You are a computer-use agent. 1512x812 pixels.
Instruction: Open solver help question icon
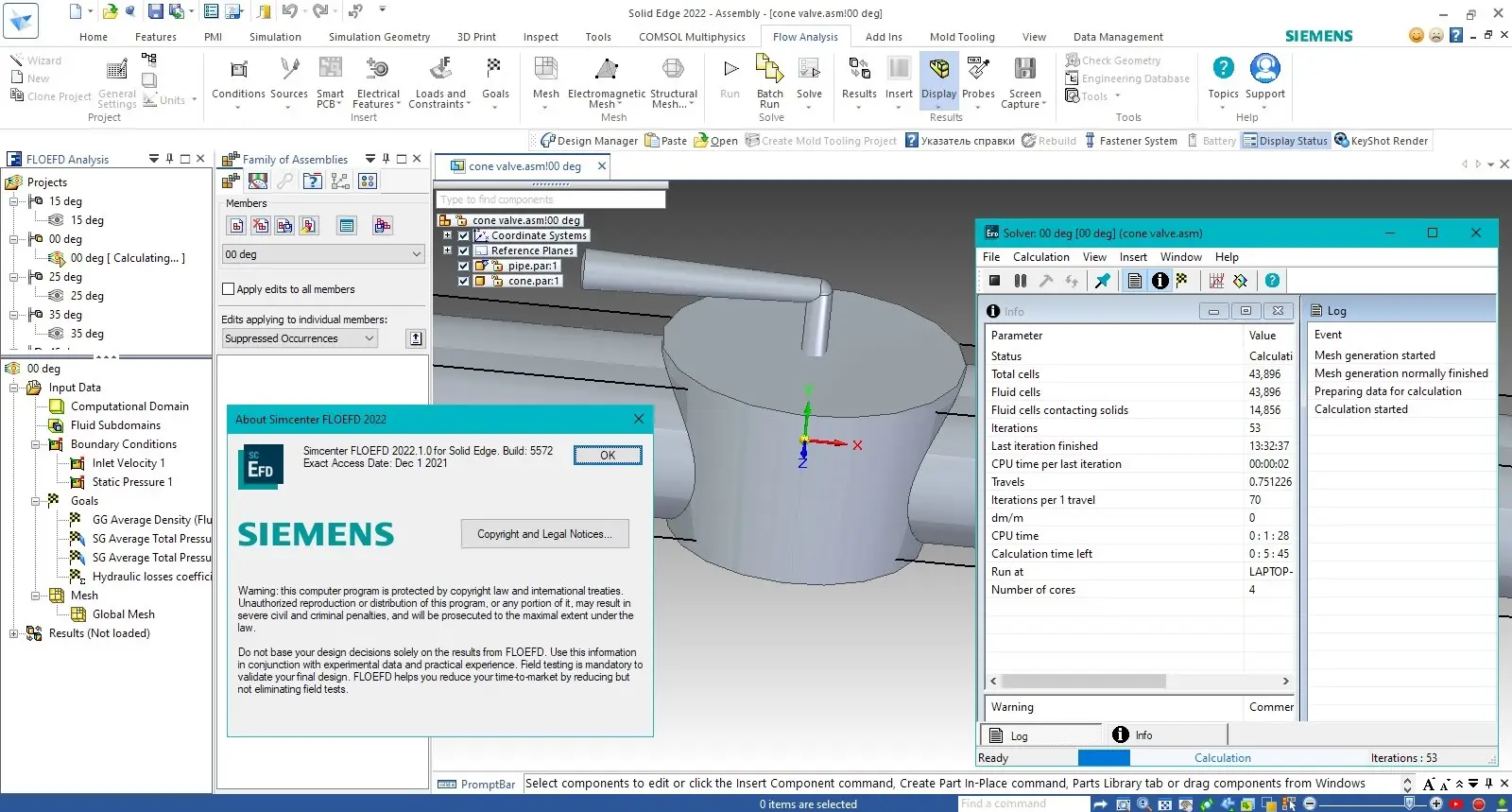1272,281
